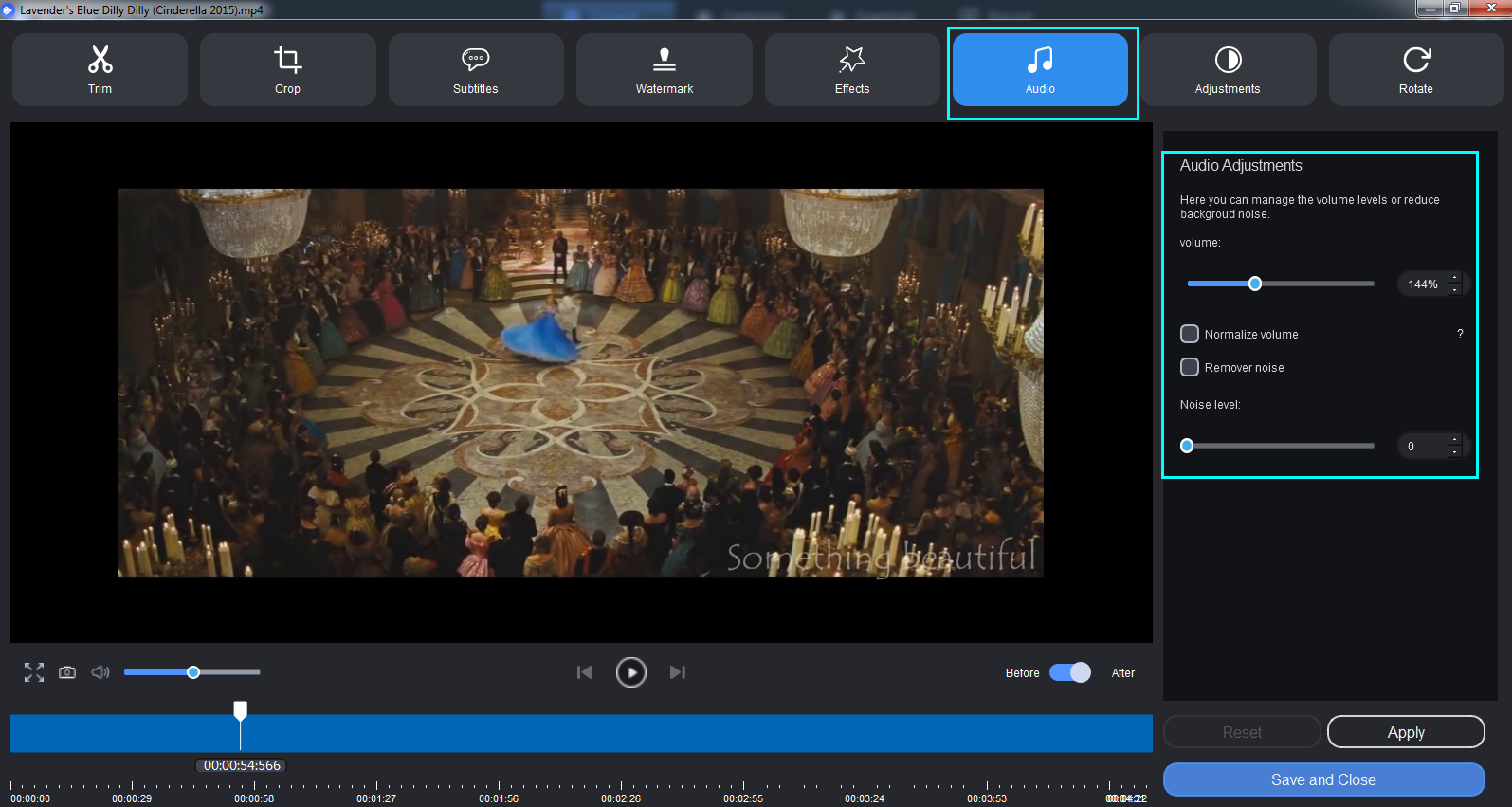
Task: Click the 00:02:55 ruler mark
Action: 743,798
